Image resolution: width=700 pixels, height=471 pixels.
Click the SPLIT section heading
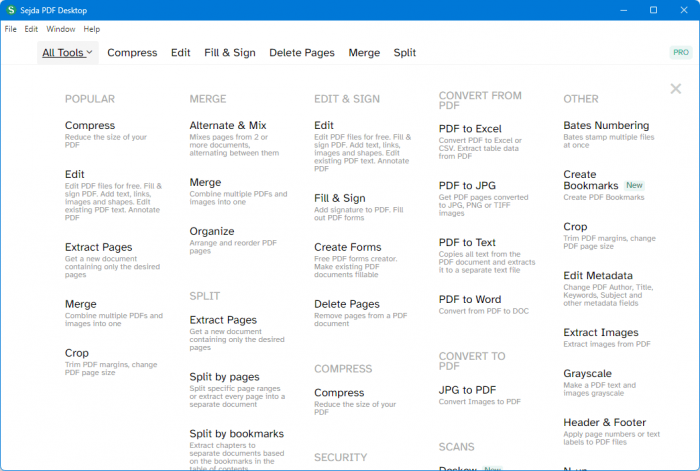pyautogui.click(x=204, y=296)
